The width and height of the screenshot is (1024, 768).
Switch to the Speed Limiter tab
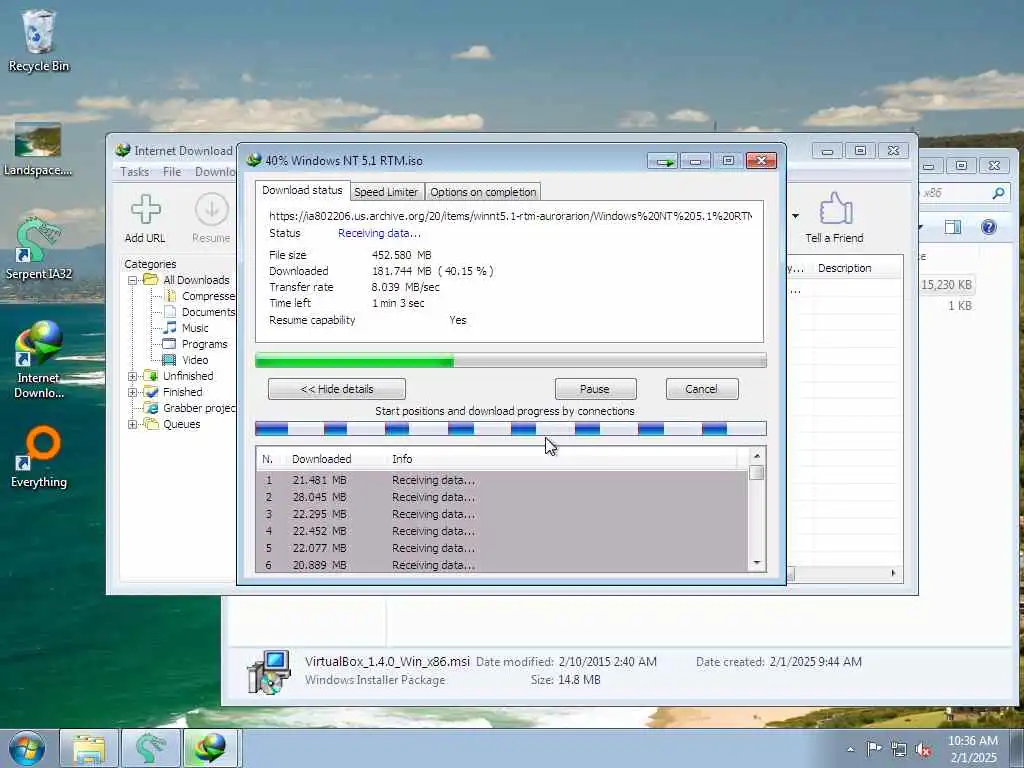[386, 192]
